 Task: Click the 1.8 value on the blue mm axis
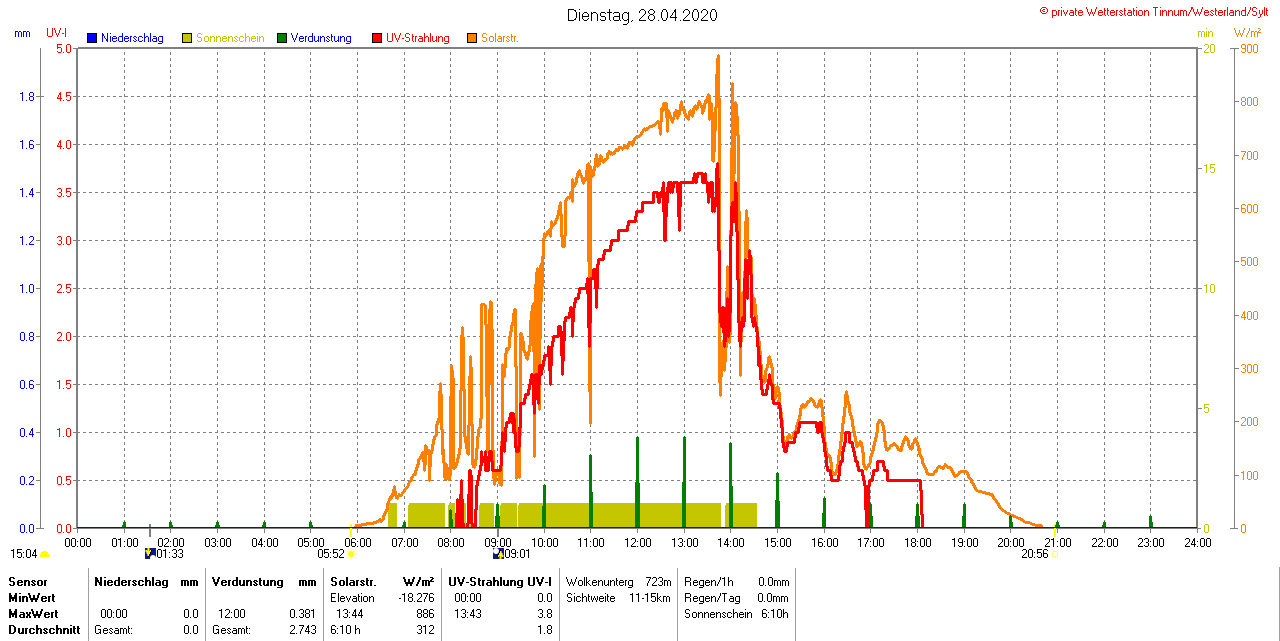[x=26, y=96]
